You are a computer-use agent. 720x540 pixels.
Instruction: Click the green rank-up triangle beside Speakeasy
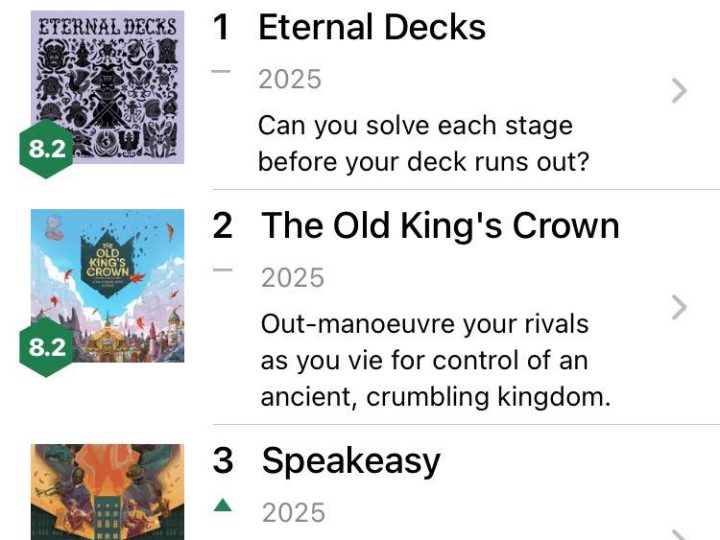click(x=222, y=506)
